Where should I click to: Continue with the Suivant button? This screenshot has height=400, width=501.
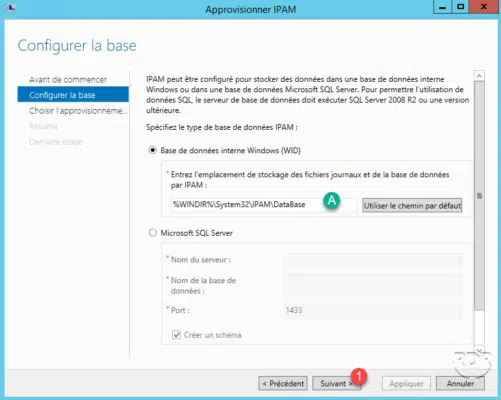click(336, 383)
